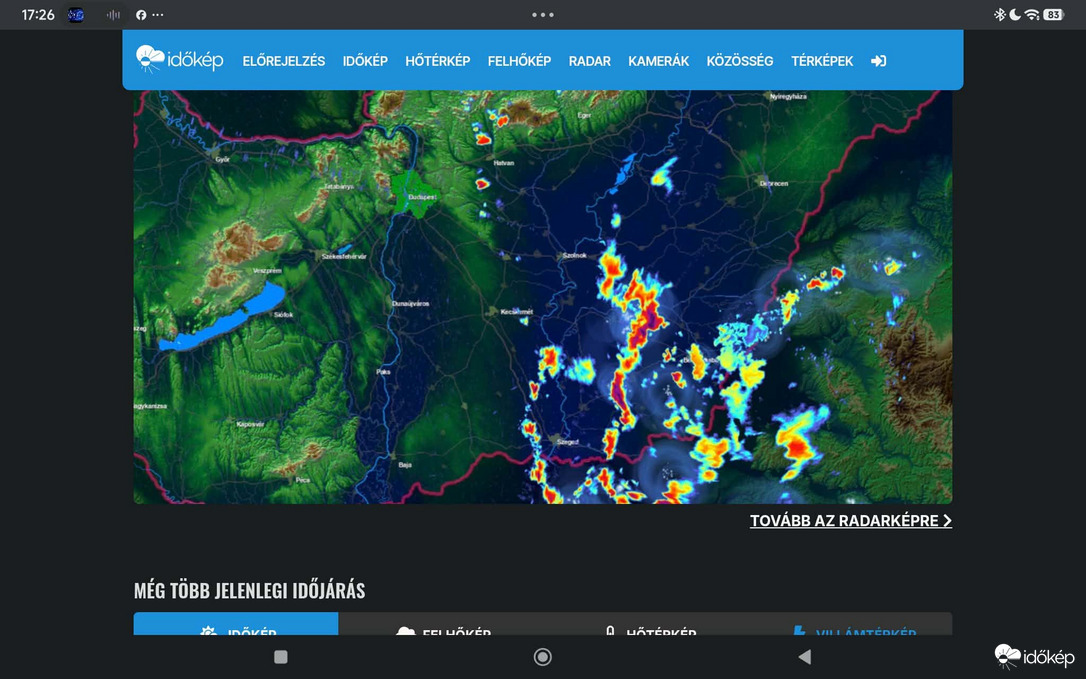This screenshot has width=1086, height=679.
Task: Open the Időkép logo home link
Action: click(x=180, y=60)
